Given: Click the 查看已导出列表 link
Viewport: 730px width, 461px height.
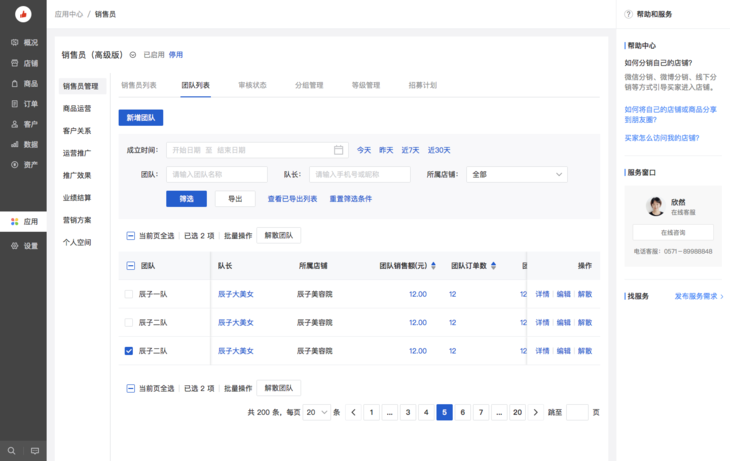Looking at the screenshot, I should pos(292,199).
